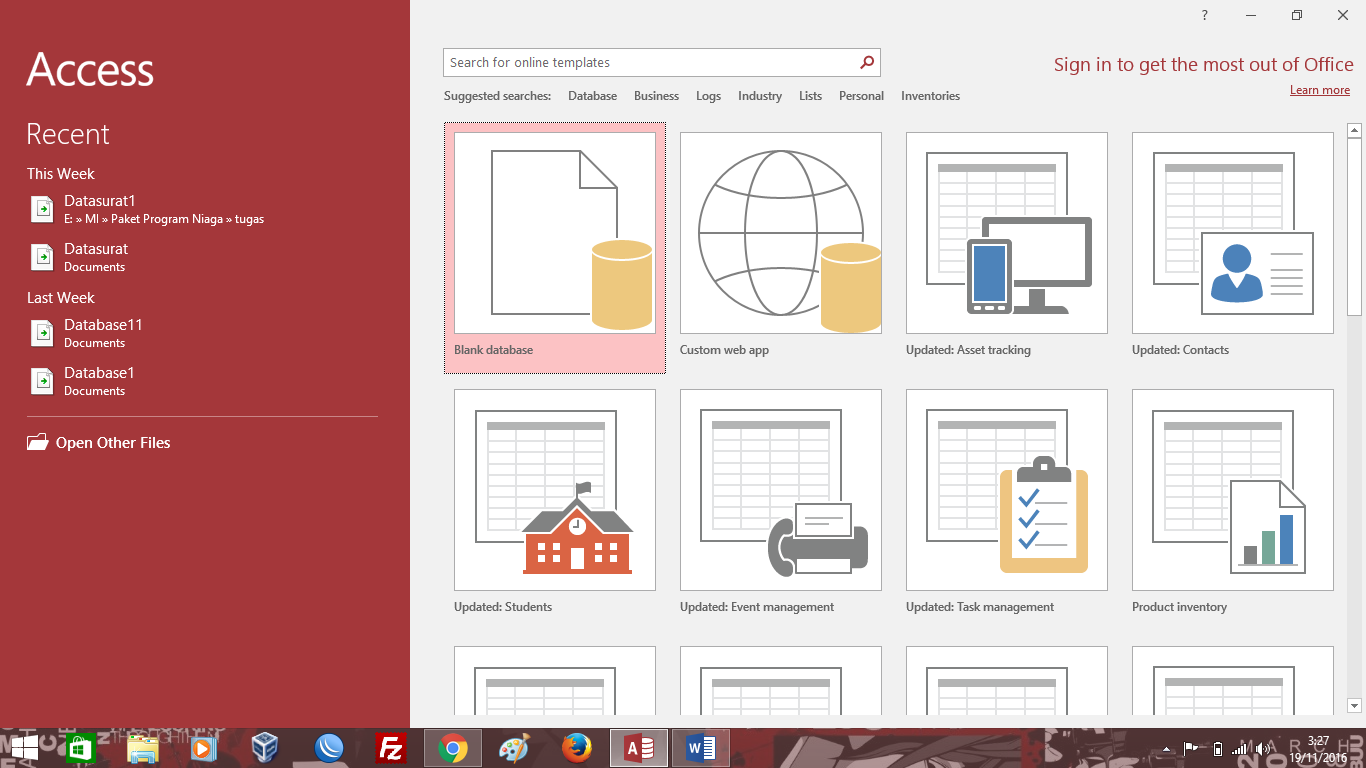Select the Blank database template
The image size is (1366, 768).
tap(555, 248)
